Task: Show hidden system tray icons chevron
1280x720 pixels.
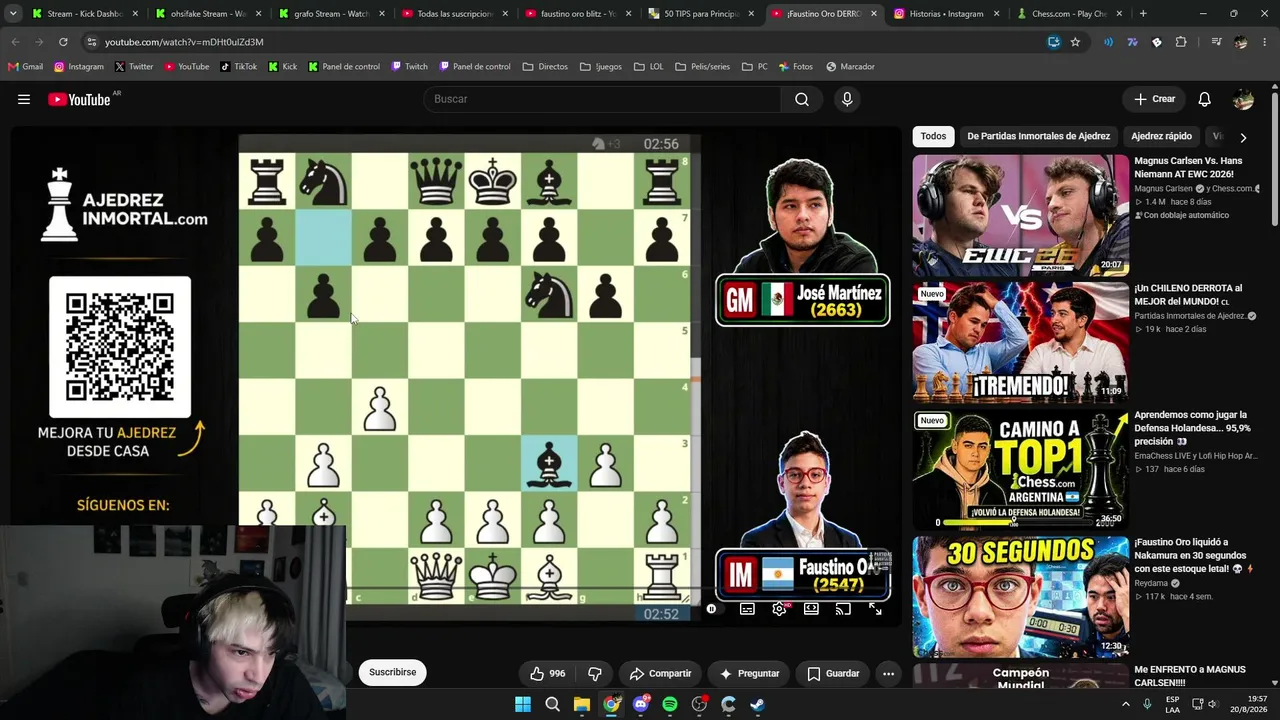Action: (x=1126, y=705)
